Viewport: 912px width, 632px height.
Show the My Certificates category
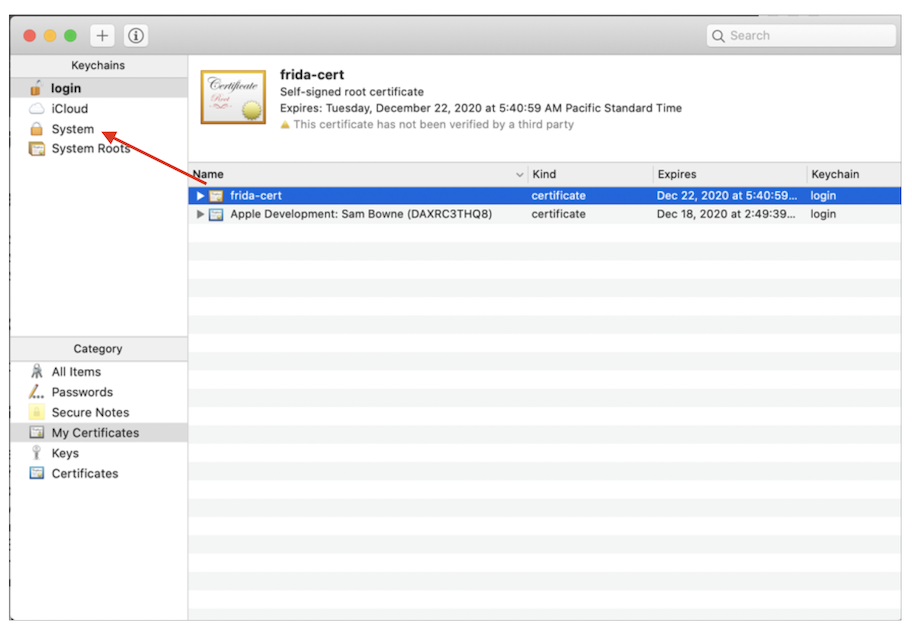click(99, 433)
